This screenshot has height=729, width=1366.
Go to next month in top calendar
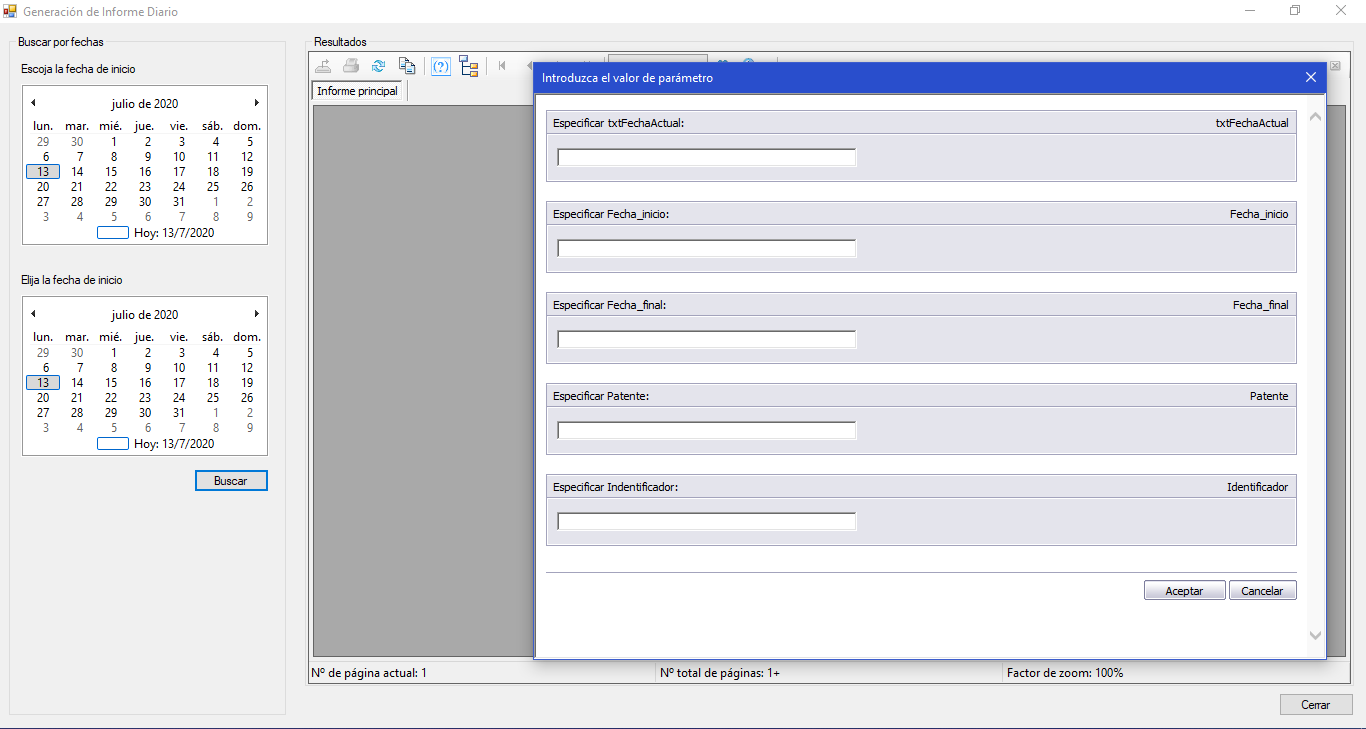coord(257,102)
